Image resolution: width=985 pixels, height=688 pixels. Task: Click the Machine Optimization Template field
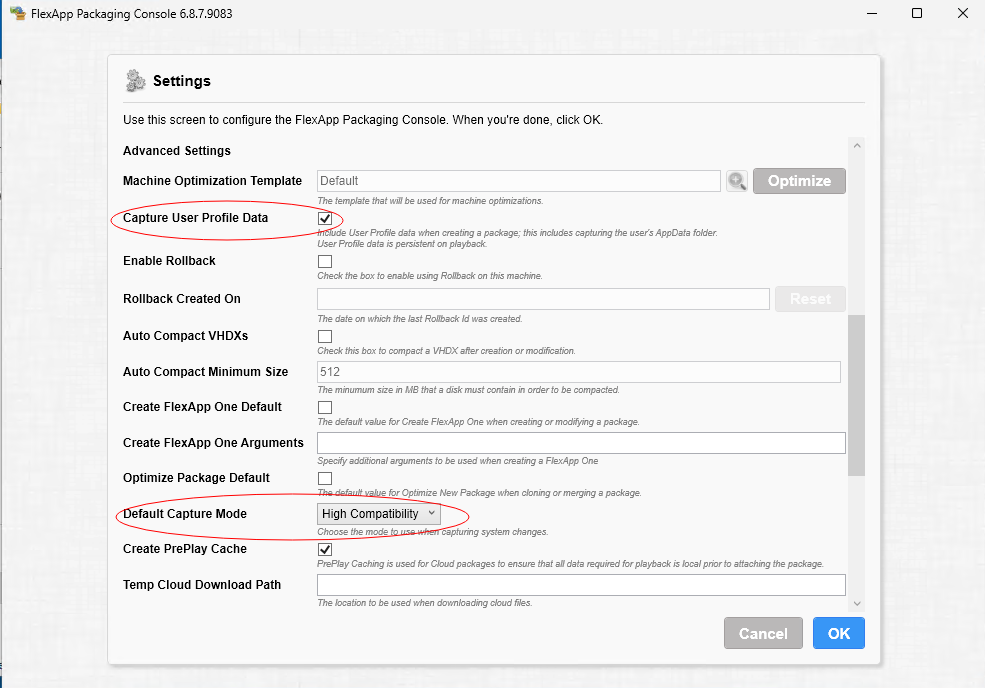[519, 181]
